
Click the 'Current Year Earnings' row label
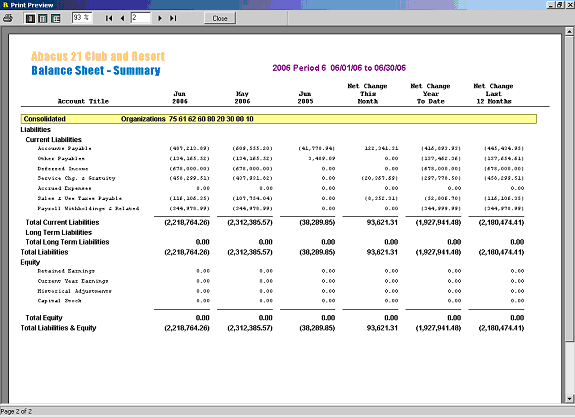pos(73,281)
